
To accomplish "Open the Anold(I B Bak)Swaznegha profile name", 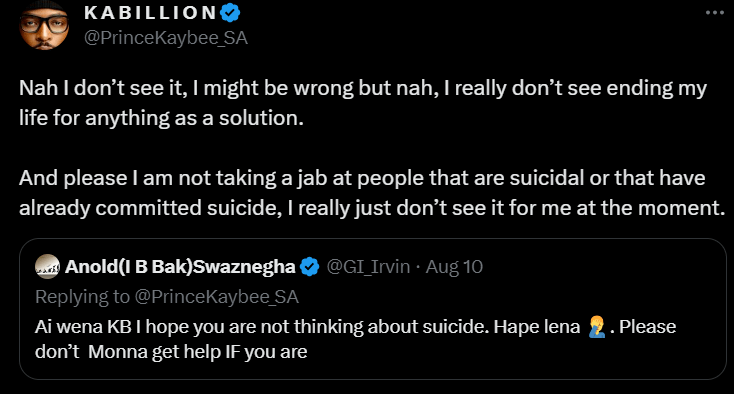I will [x=180, y=267].
